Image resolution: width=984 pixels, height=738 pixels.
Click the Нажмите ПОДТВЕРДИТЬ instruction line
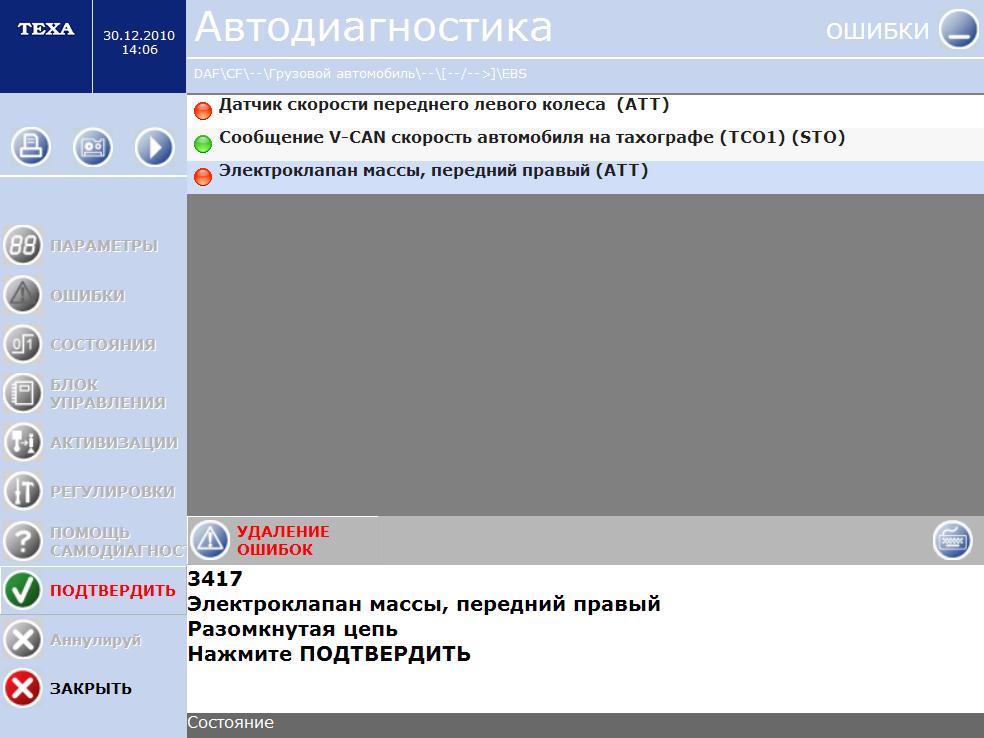329,654
